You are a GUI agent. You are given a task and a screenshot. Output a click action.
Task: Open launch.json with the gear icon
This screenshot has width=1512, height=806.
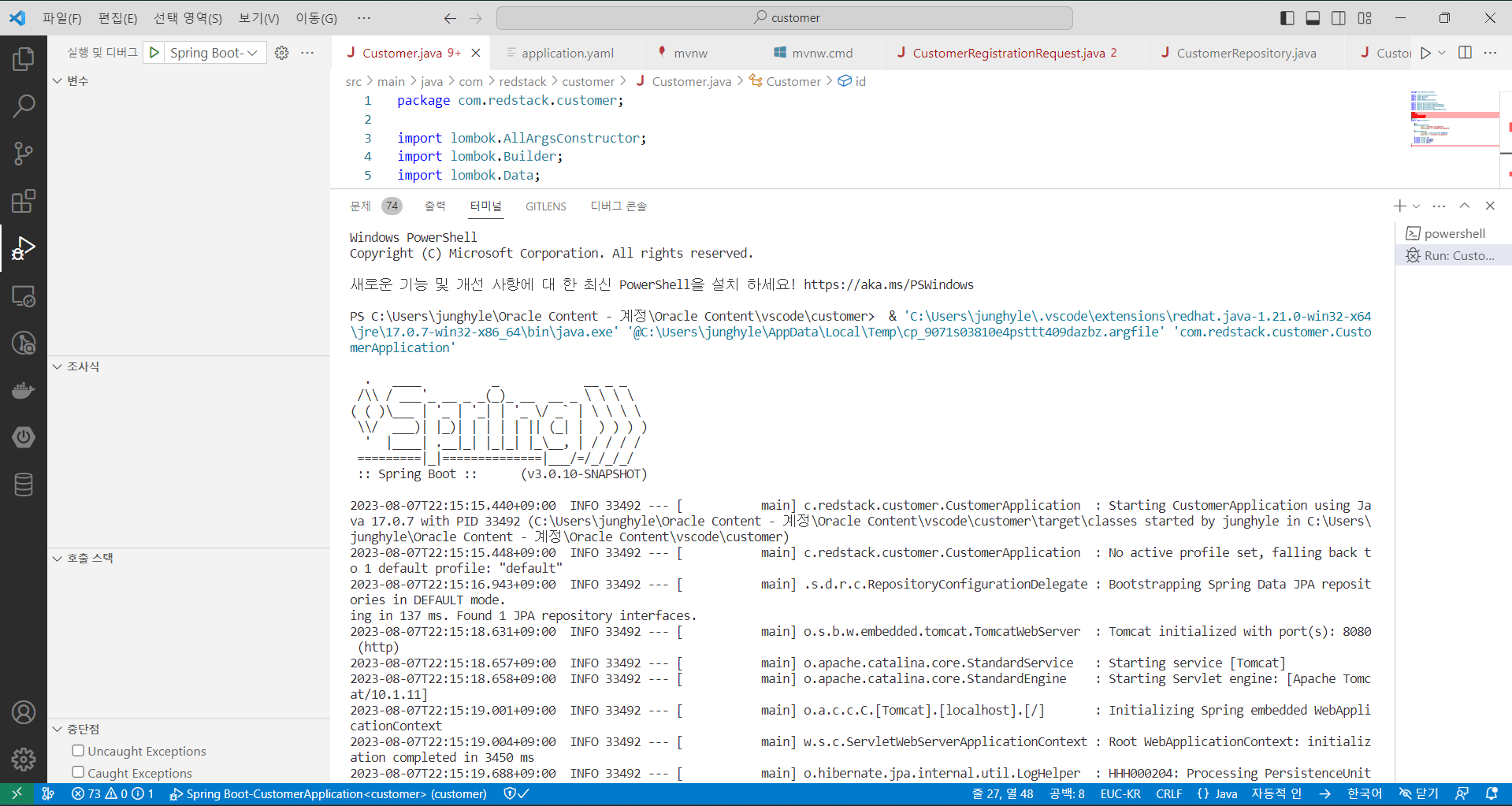tap(281, 53)
